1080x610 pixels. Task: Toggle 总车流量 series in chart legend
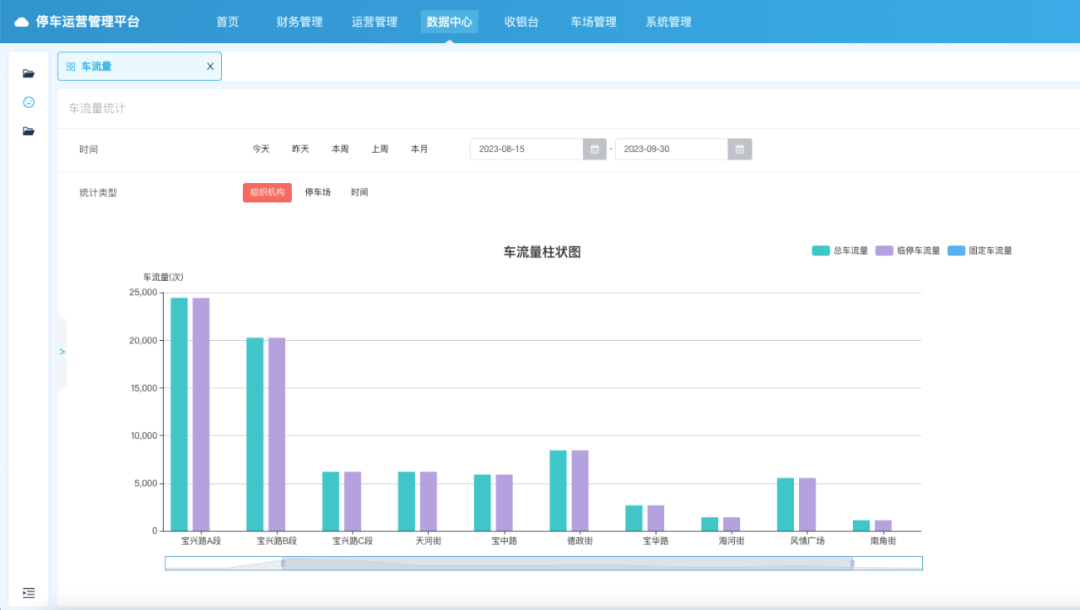[840, 251]
